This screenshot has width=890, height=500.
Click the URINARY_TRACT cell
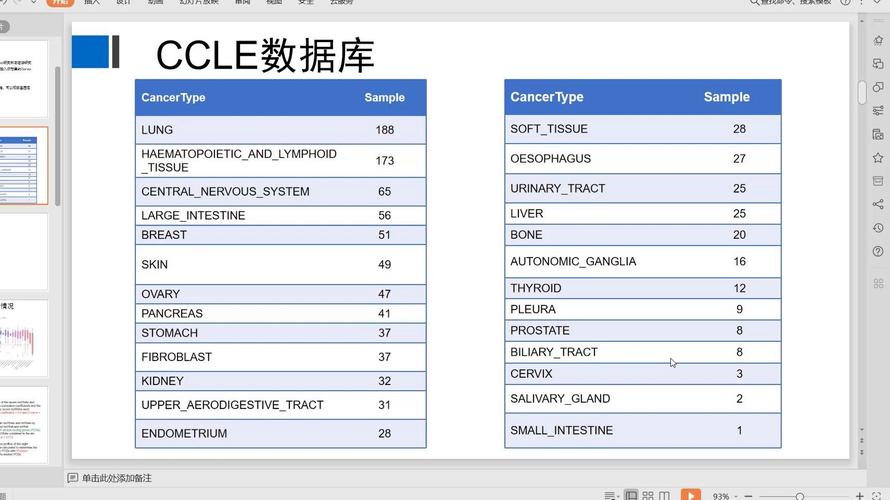(x=557, y=188)
